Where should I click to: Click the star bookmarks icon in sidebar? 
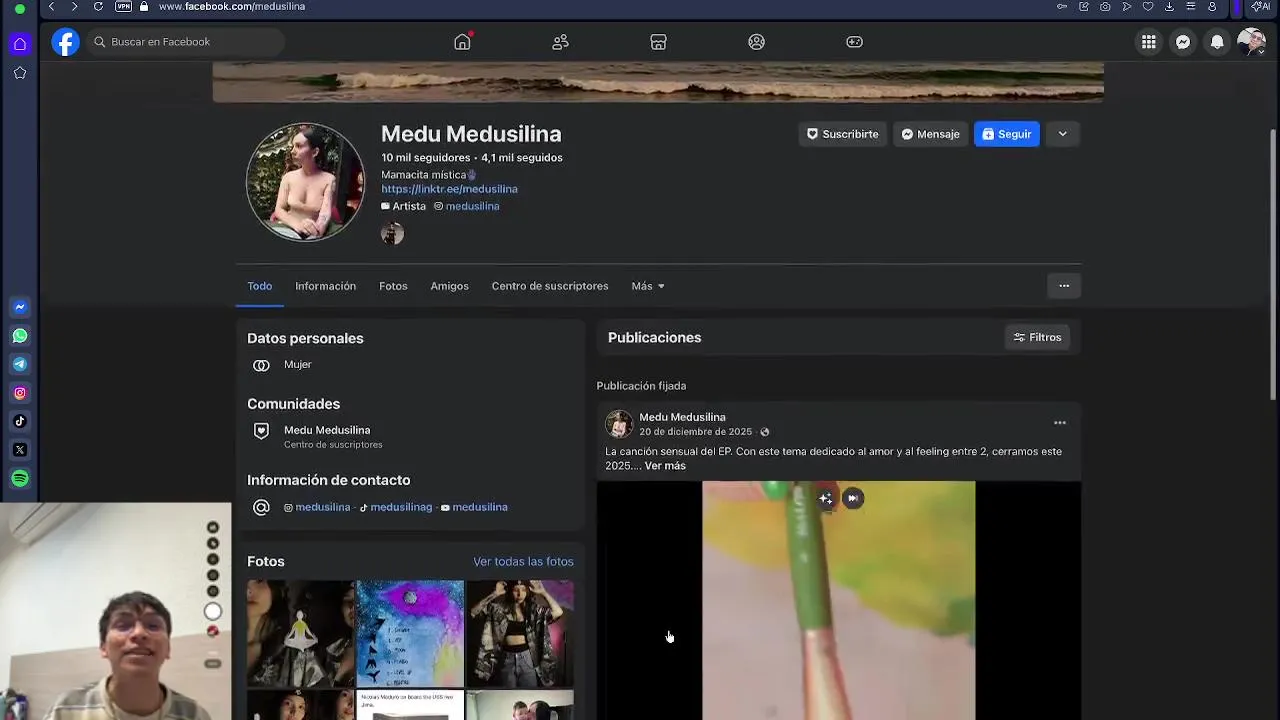tap(20, 73)
